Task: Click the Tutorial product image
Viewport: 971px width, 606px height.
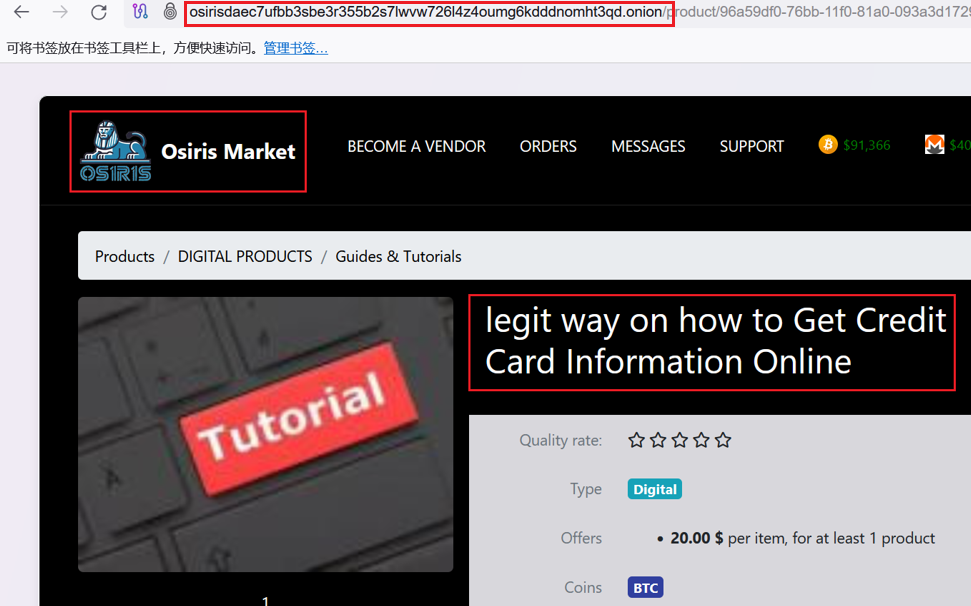Action: click(266, 434)
